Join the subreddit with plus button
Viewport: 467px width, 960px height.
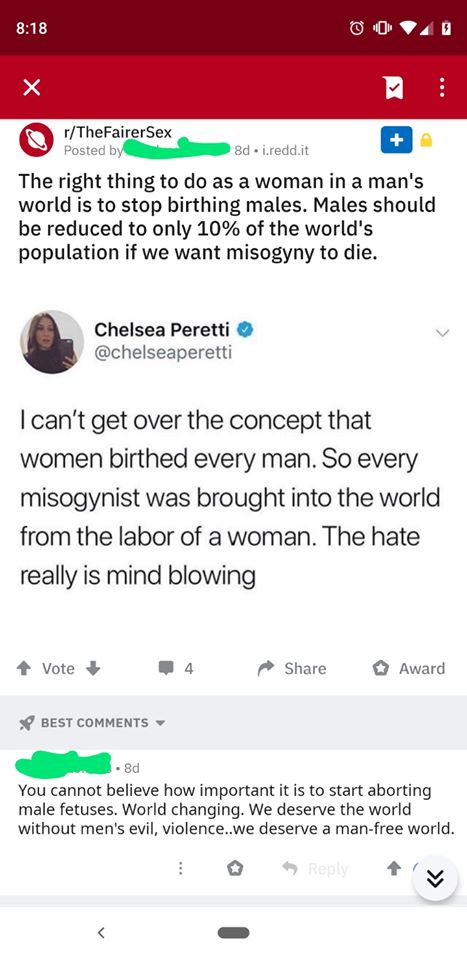tap(397, 140)
